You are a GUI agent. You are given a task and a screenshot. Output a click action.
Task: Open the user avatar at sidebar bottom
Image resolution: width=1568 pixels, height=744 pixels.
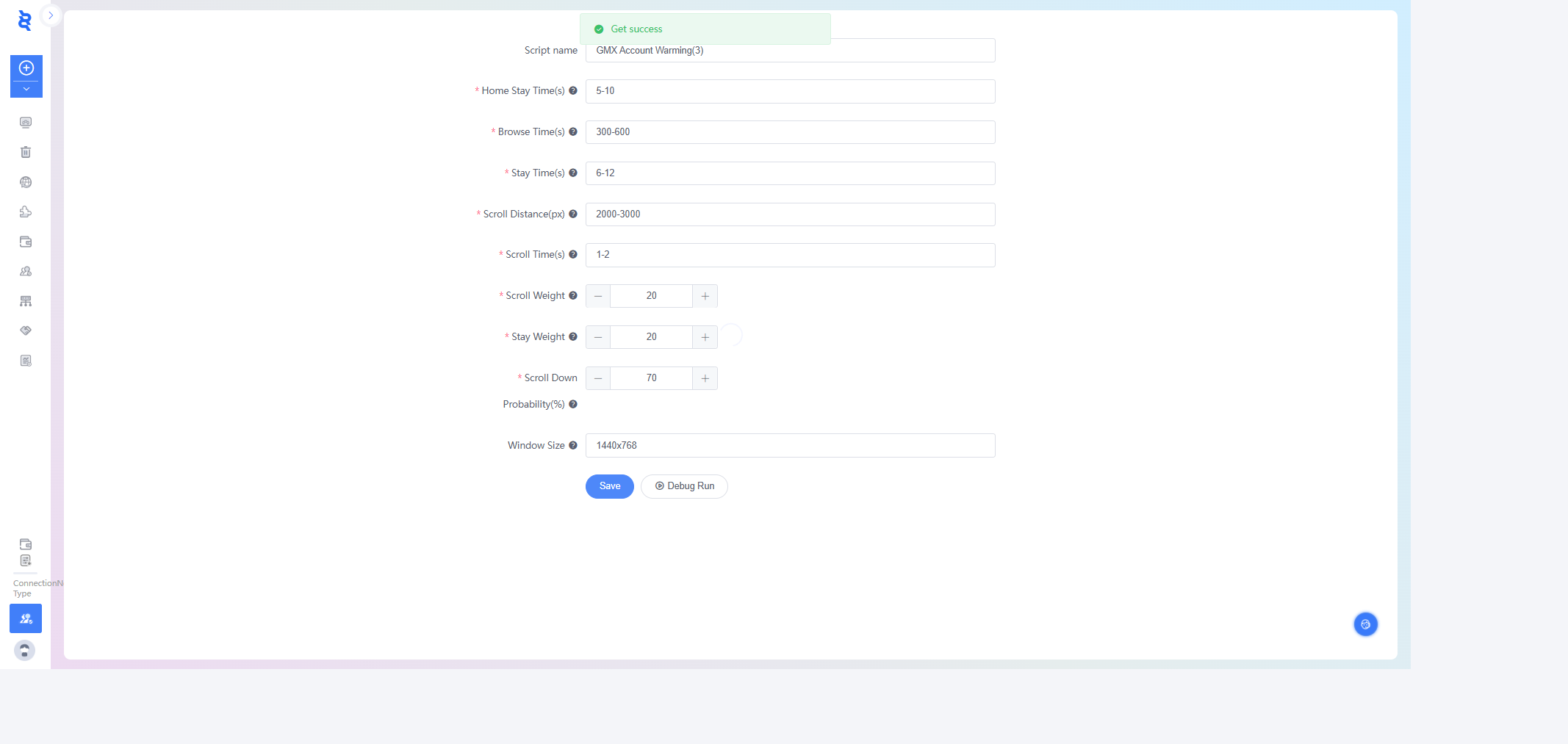pyautogui.click(x=25, y=650)
